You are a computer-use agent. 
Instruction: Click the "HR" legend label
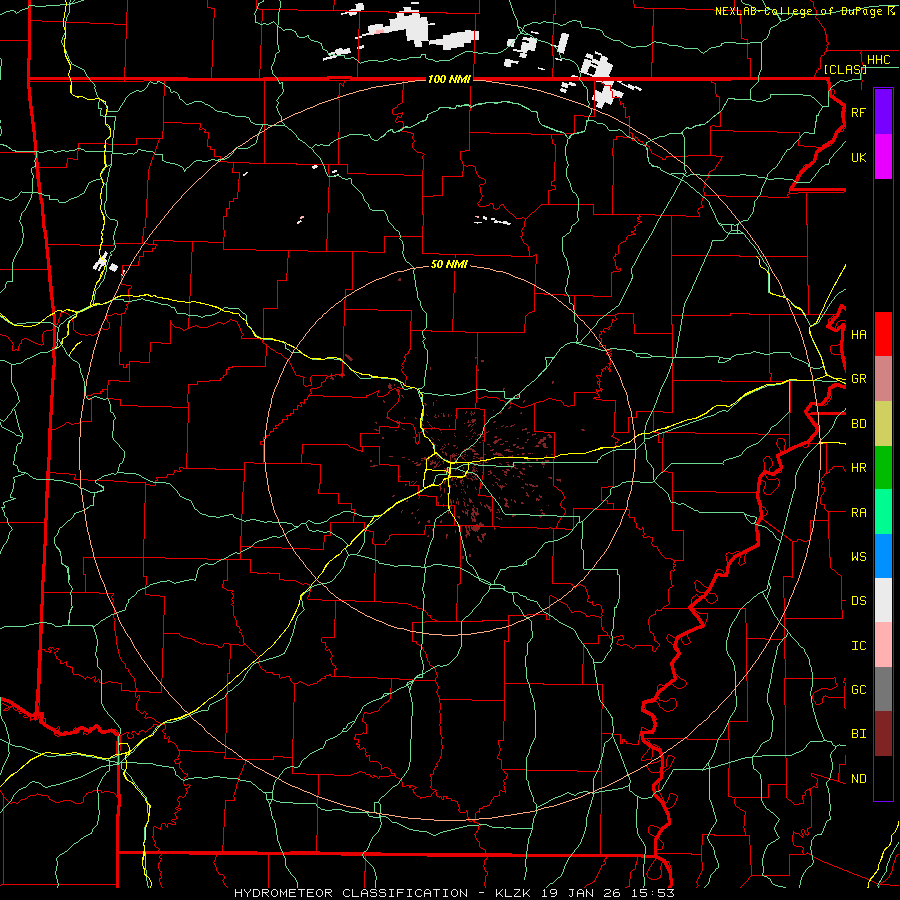[x=859, y=468]
